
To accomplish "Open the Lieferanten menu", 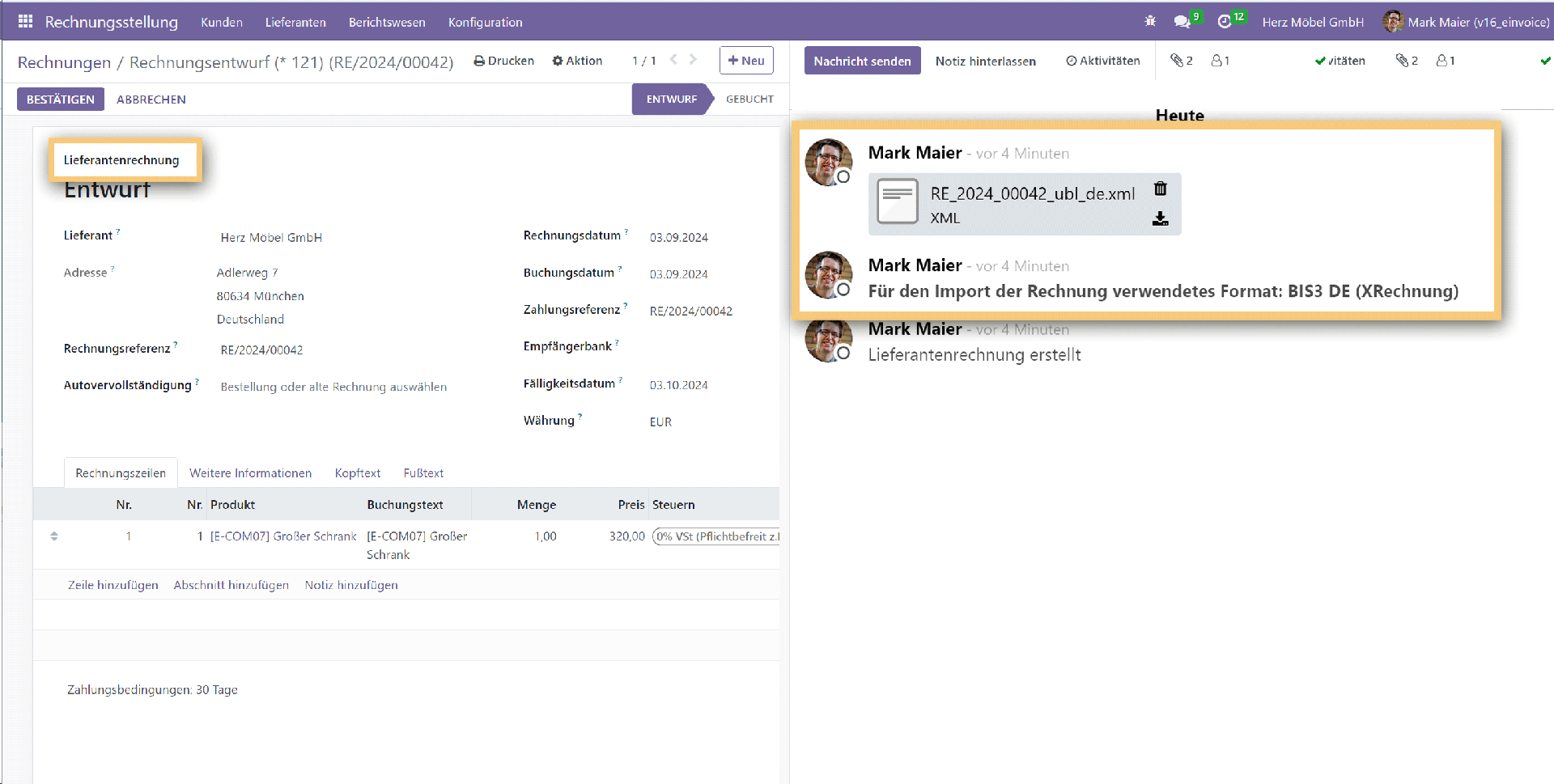I will pos(295,23).
